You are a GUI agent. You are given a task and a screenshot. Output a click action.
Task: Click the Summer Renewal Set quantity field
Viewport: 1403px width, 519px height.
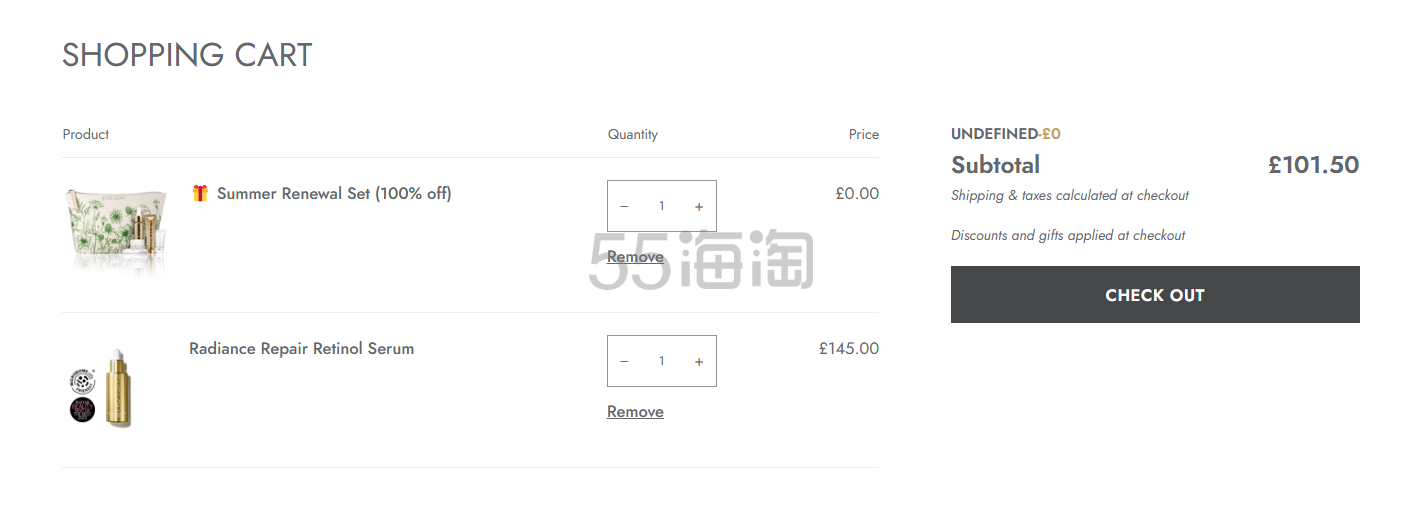661,207
